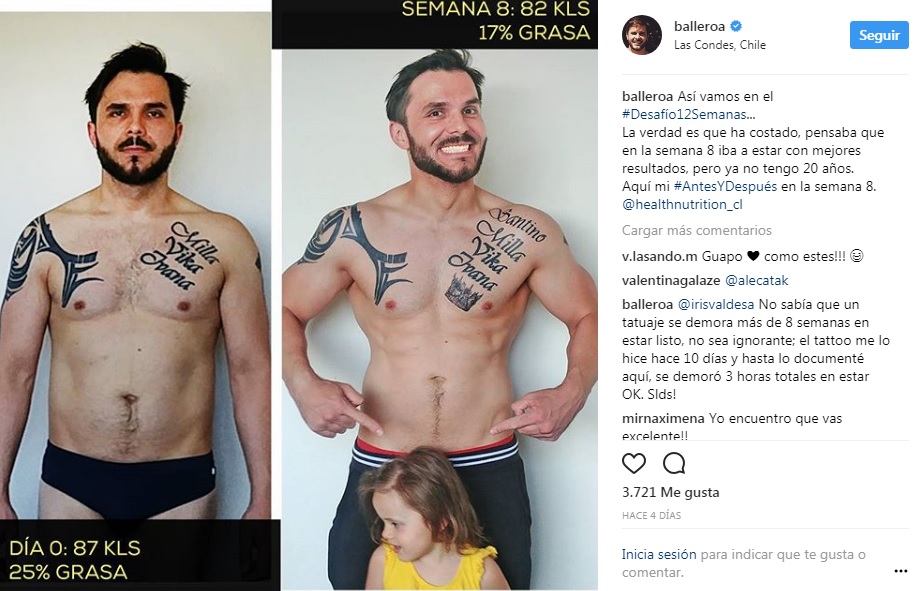Screen dimensions: 915x591
Task: Open the @irisvaldesa mention in reply
Action: [x=715, y=305]
